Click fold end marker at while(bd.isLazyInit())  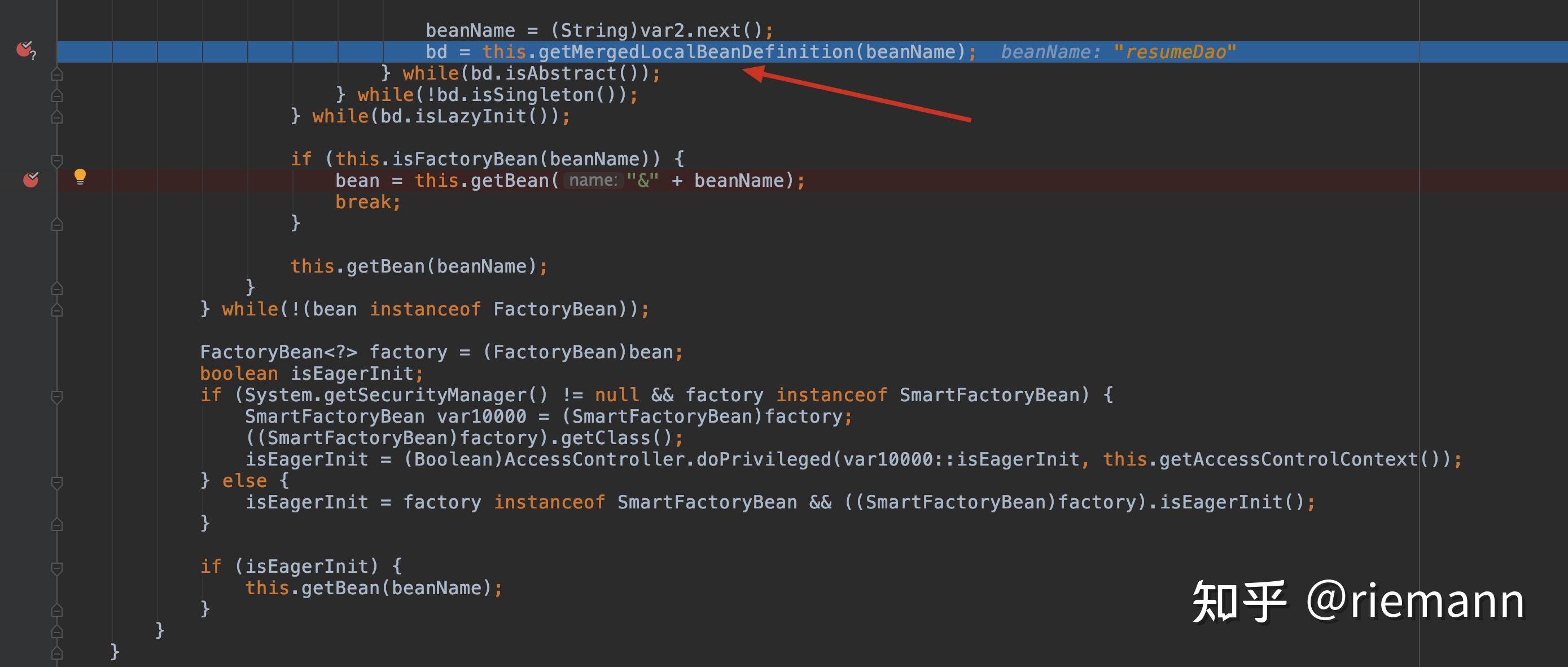(56, 117)
